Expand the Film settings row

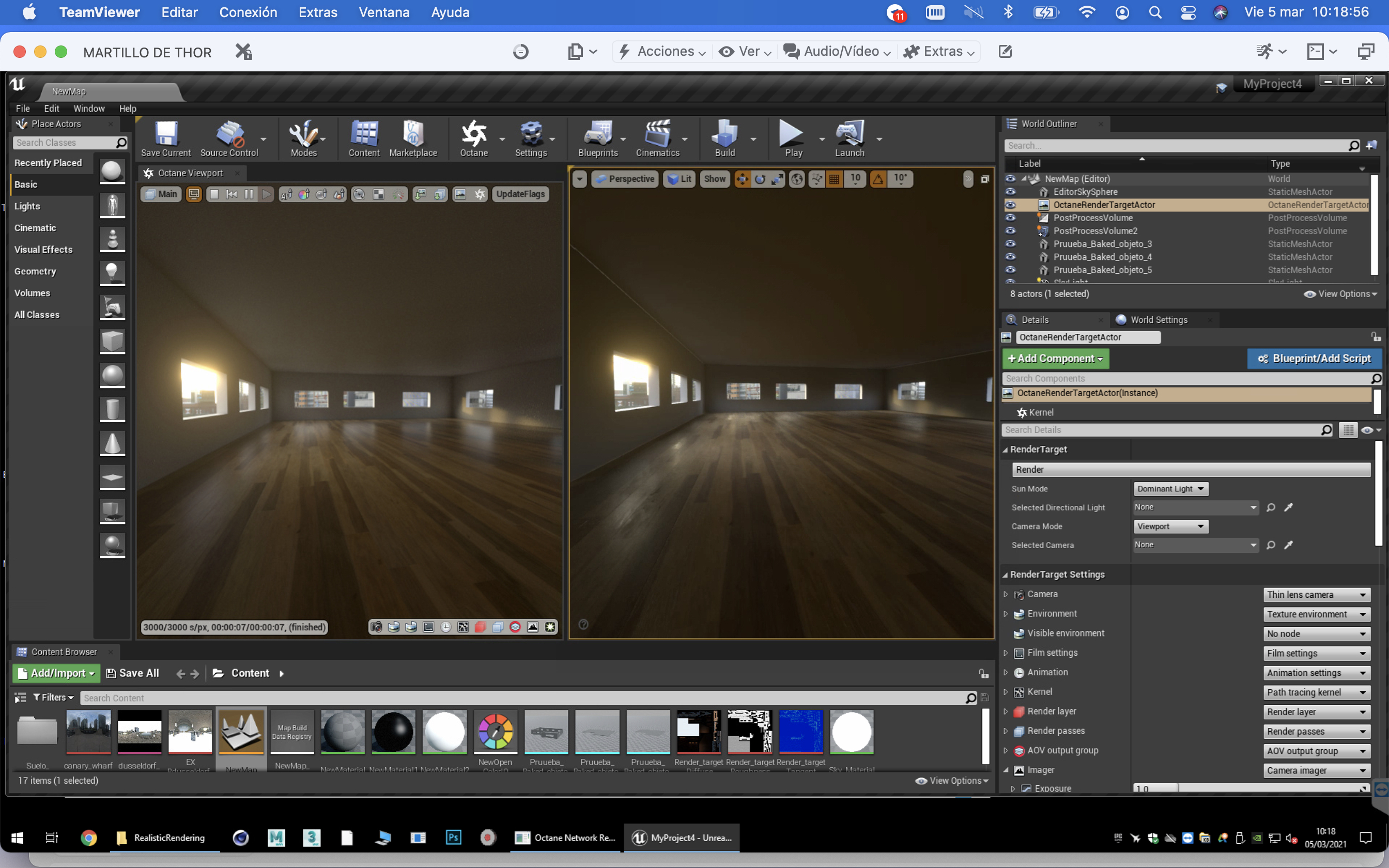1006,653
